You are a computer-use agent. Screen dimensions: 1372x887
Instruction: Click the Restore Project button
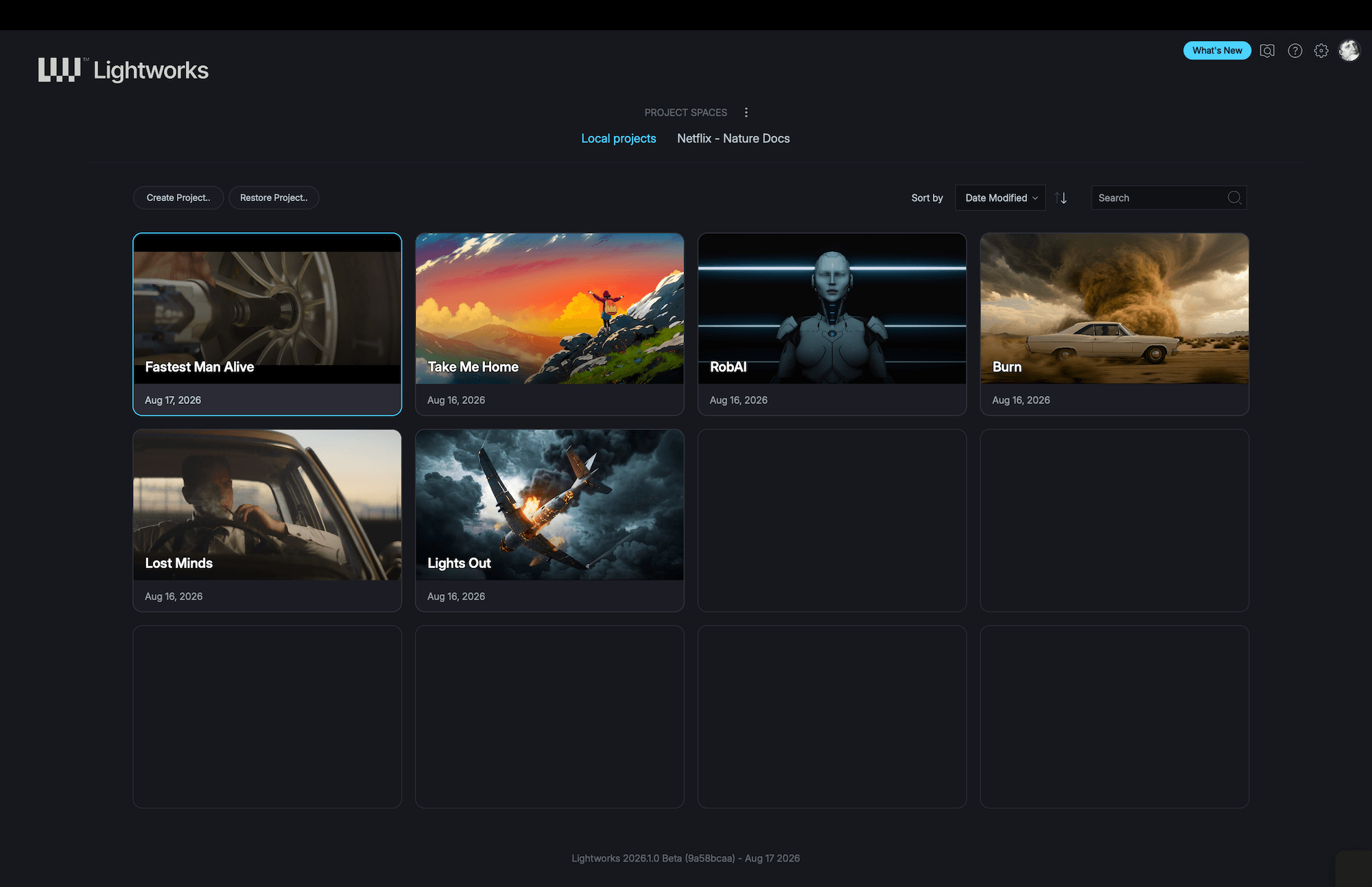pos(274,198)
